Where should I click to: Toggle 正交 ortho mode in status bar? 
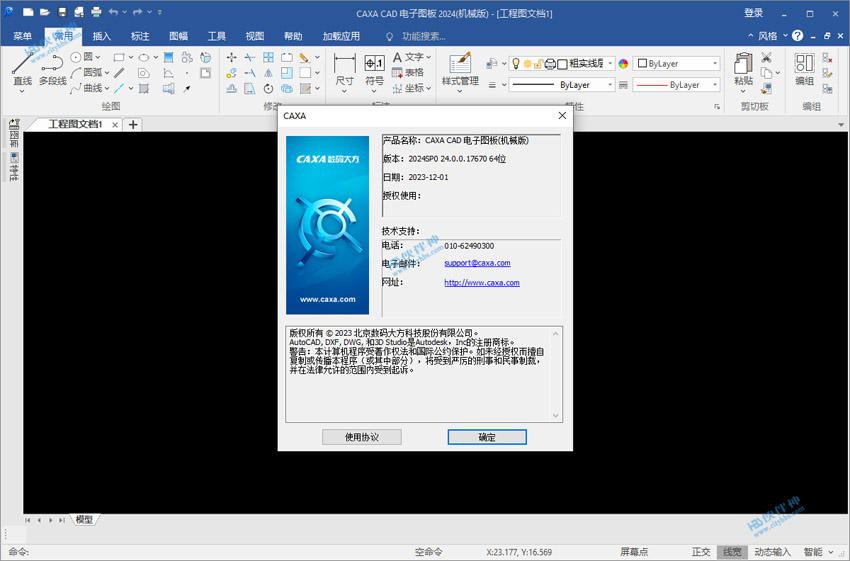(701, 552)
